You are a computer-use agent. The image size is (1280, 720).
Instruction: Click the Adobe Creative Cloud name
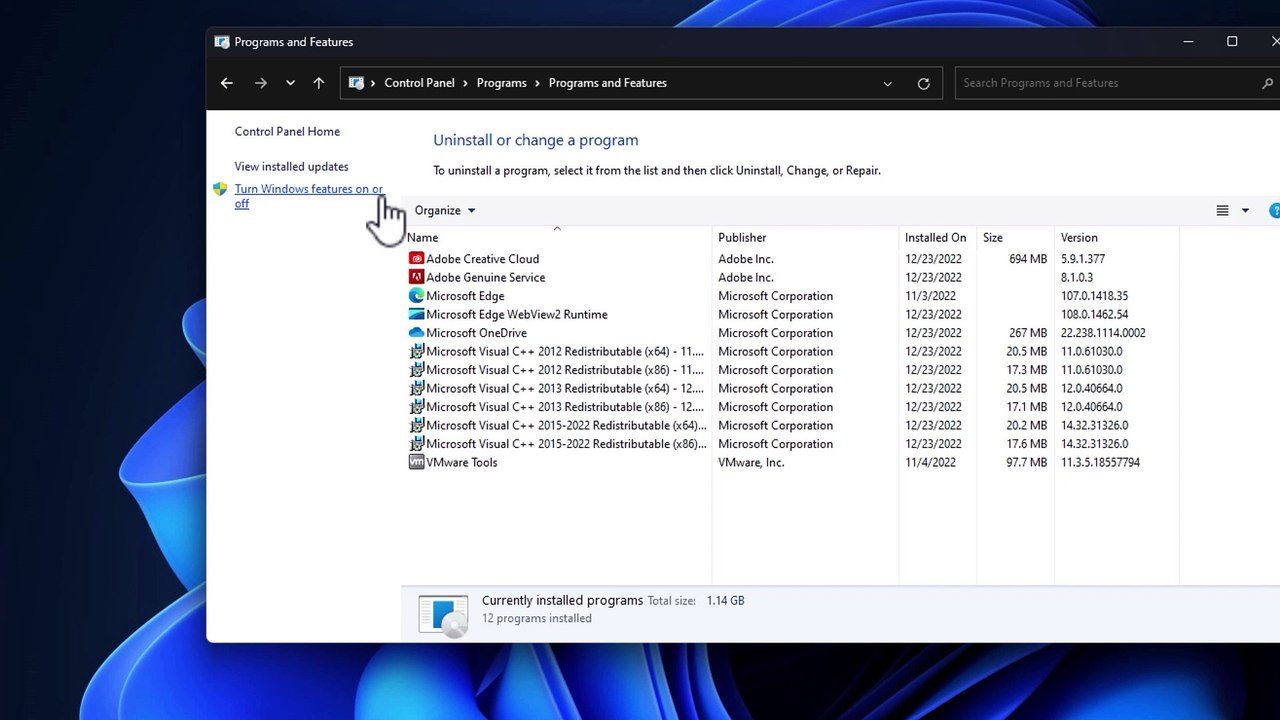(482, 259)
